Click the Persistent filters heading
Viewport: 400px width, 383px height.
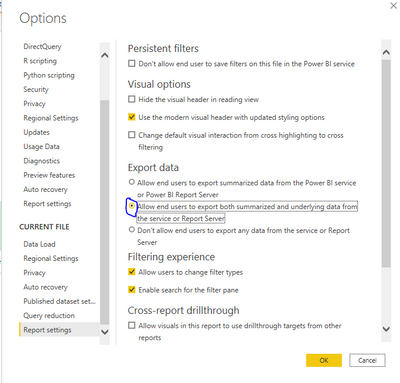(x=163, y=49)
